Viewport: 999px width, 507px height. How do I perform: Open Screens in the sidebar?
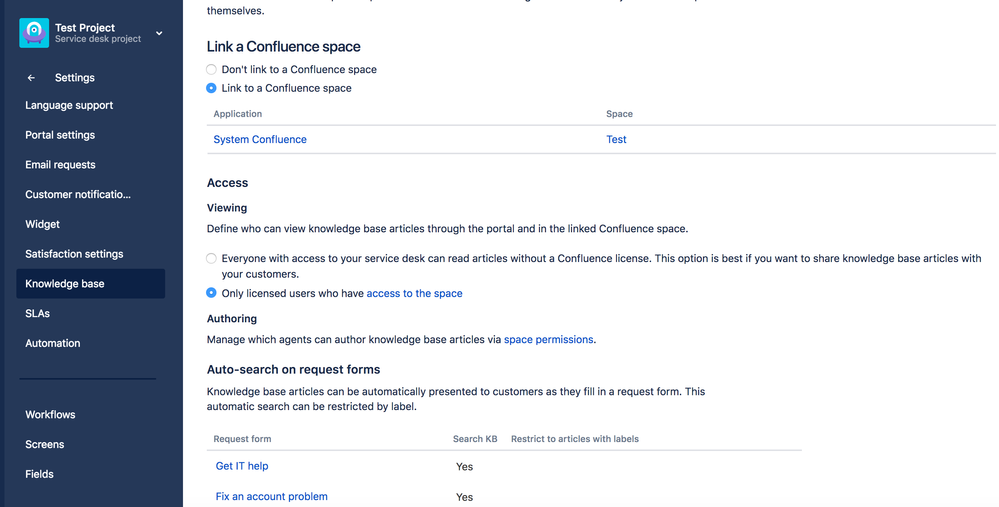(x=45, y=444)
